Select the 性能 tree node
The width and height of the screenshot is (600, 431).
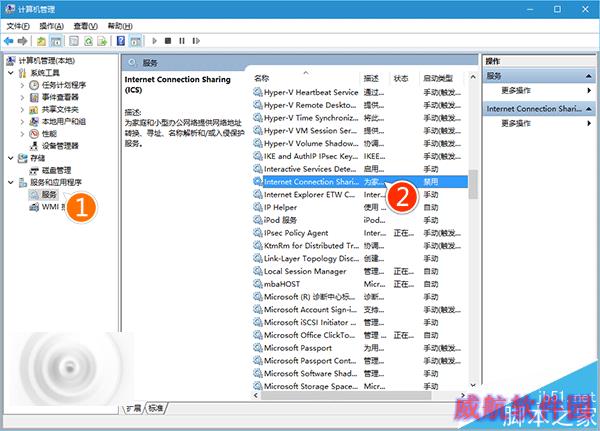49,134
